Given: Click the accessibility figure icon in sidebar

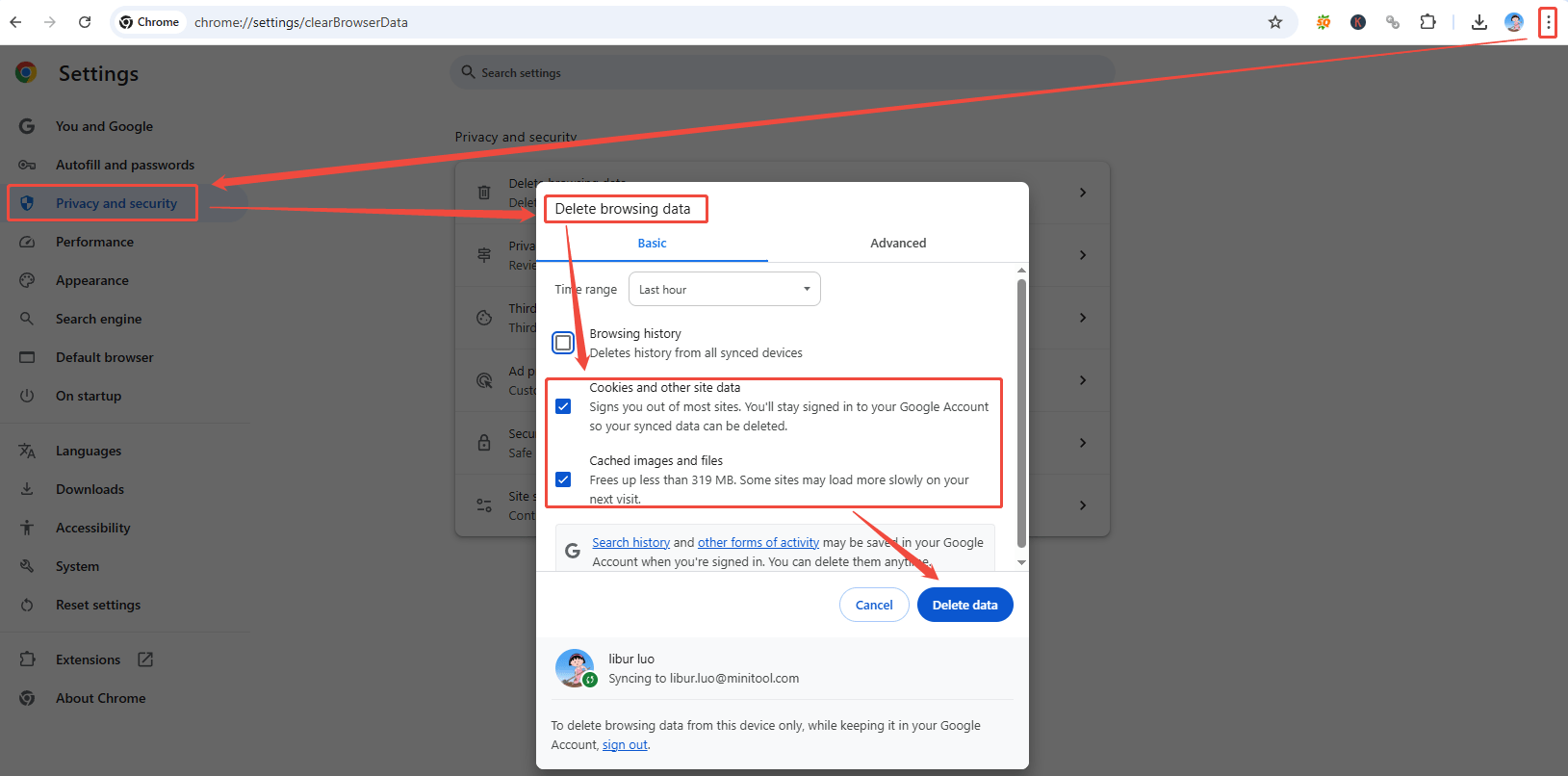Looking at the screenshot, I should (x=27, y=528).
